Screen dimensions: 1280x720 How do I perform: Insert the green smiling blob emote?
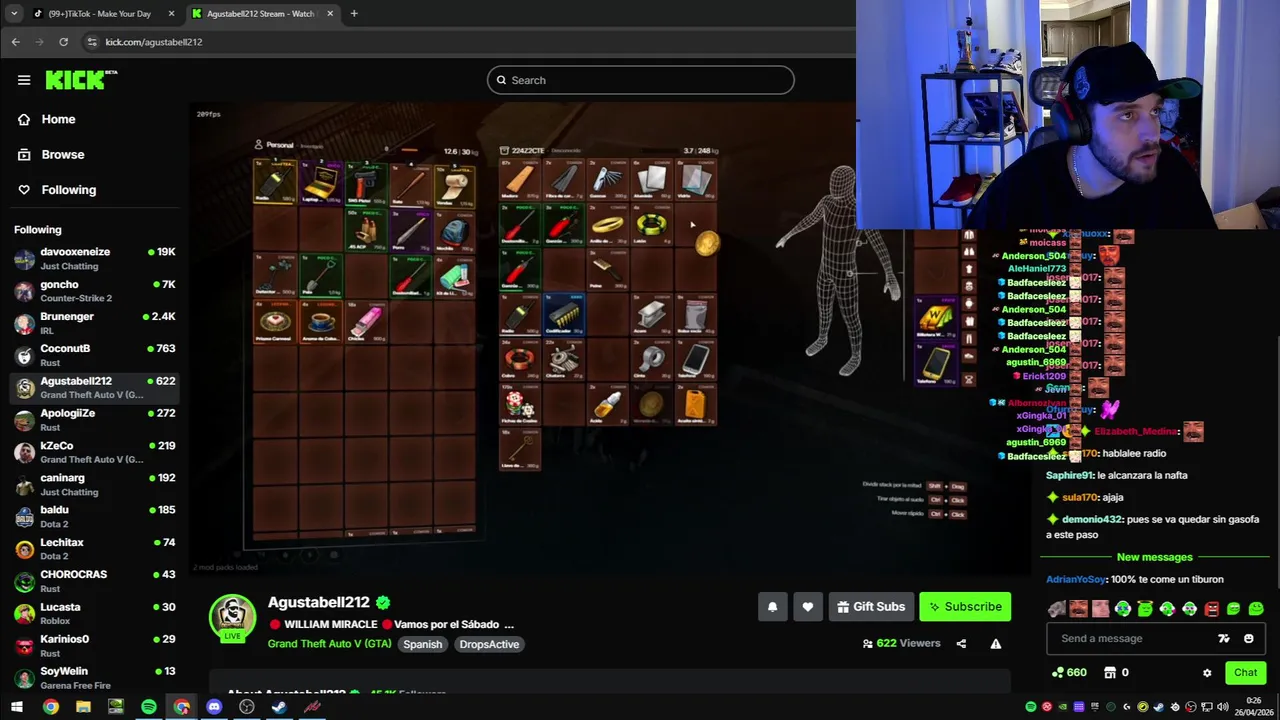coord(1255,609)
